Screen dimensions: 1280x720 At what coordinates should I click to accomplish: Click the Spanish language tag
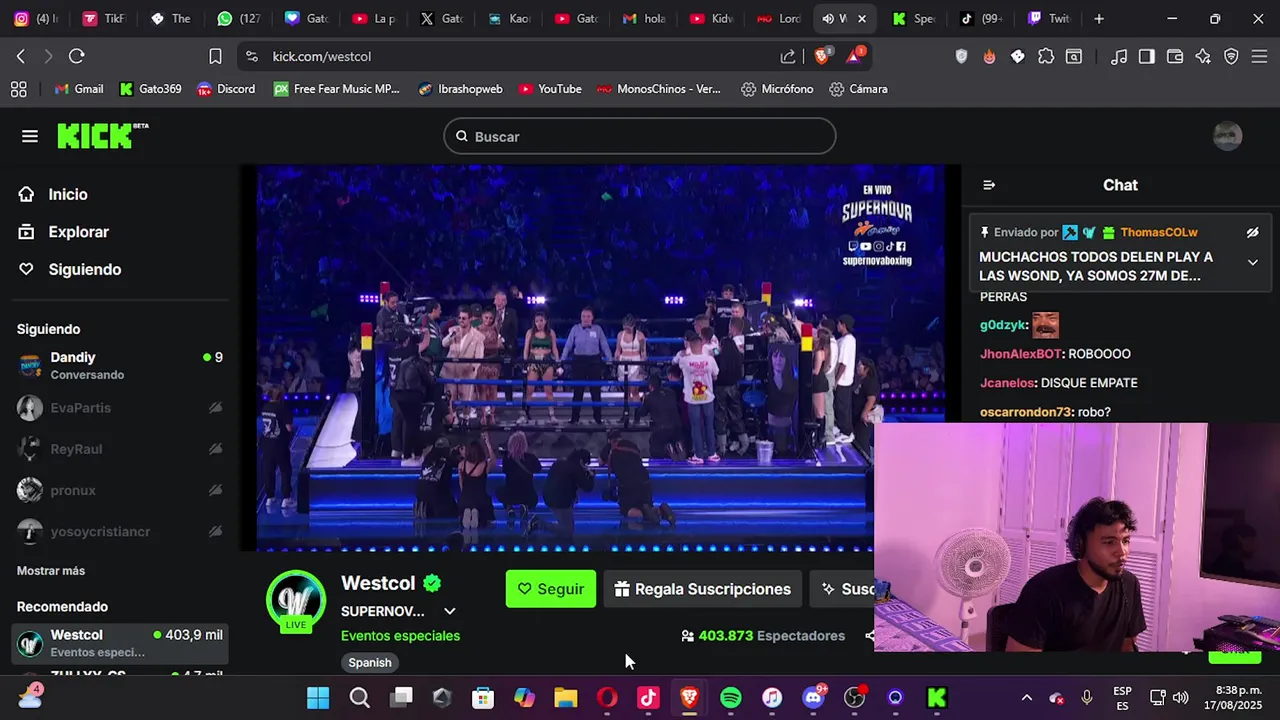370,662
